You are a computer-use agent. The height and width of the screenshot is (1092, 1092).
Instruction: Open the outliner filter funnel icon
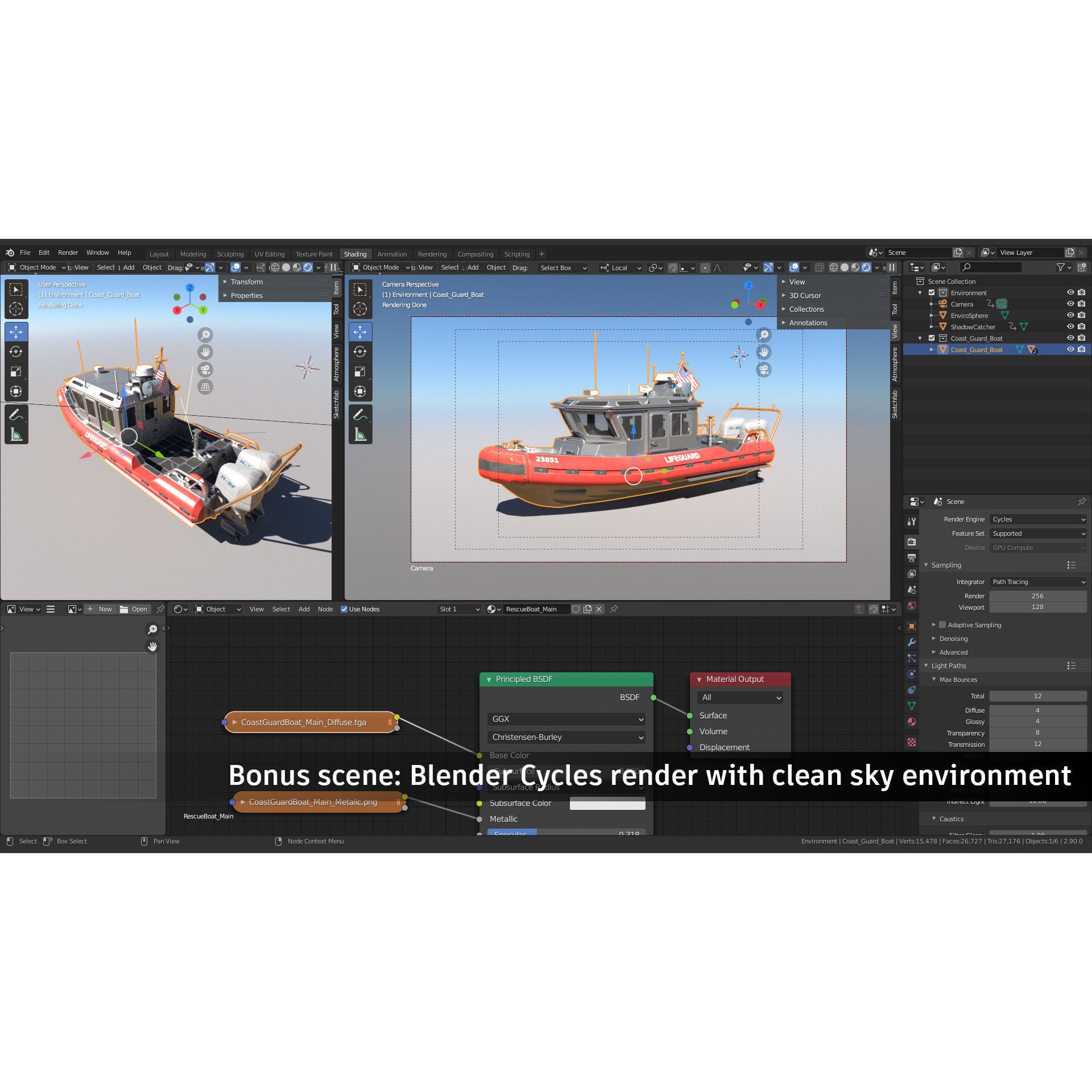pos(1060,267)
